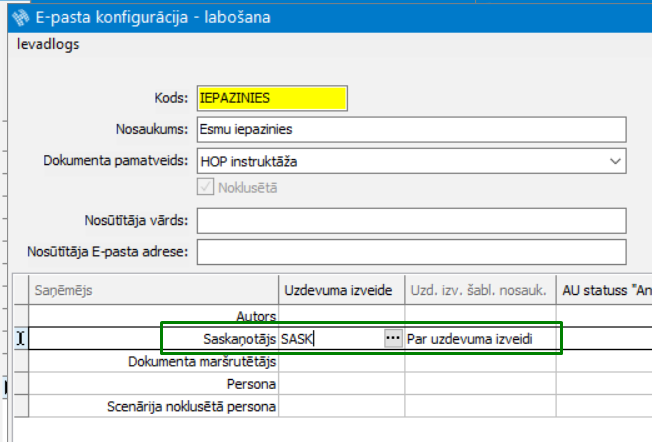Click the Kods field containing IEPAZINIES

tap(272, 98)
